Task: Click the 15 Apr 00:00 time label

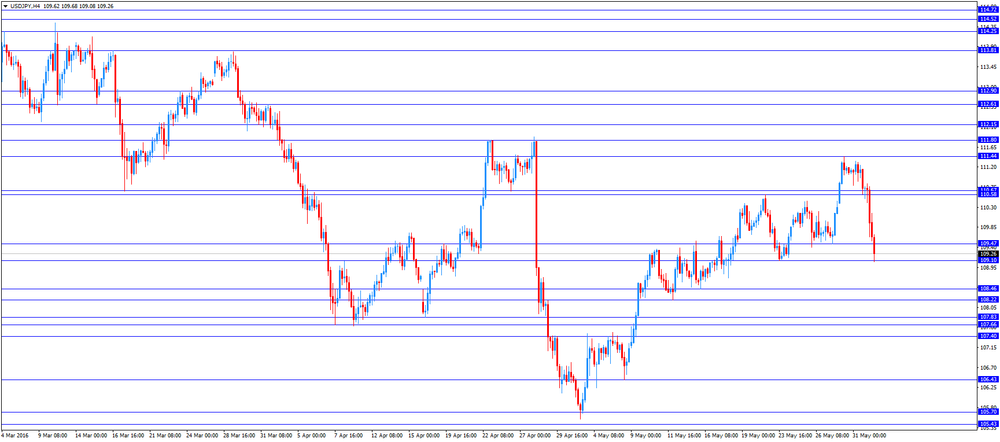Action: (x=423, y=436)
